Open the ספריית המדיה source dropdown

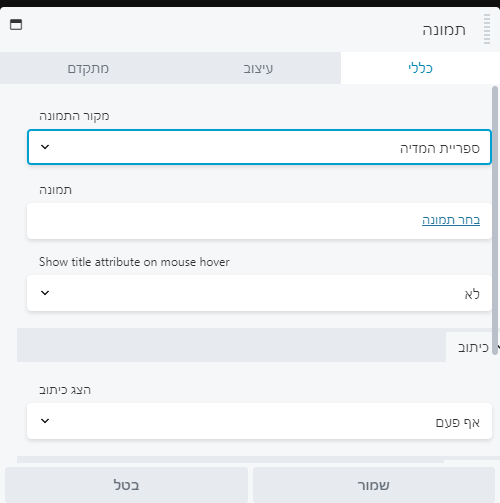(x=259, y=147)
